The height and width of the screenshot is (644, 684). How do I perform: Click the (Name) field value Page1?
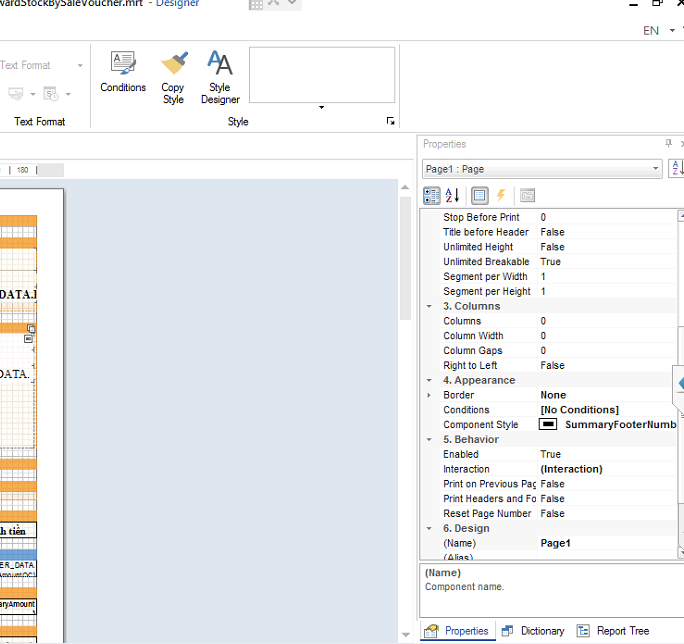[555, 543]
